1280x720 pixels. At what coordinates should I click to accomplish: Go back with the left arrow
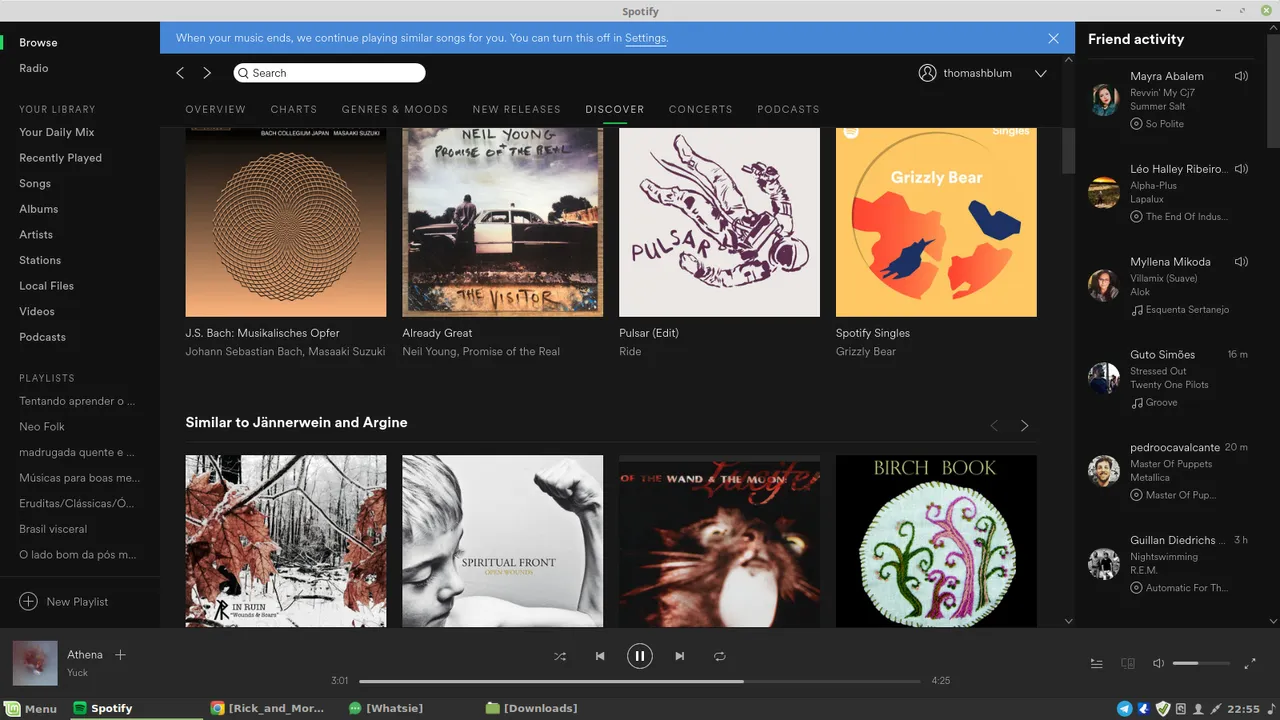[180, 73]
